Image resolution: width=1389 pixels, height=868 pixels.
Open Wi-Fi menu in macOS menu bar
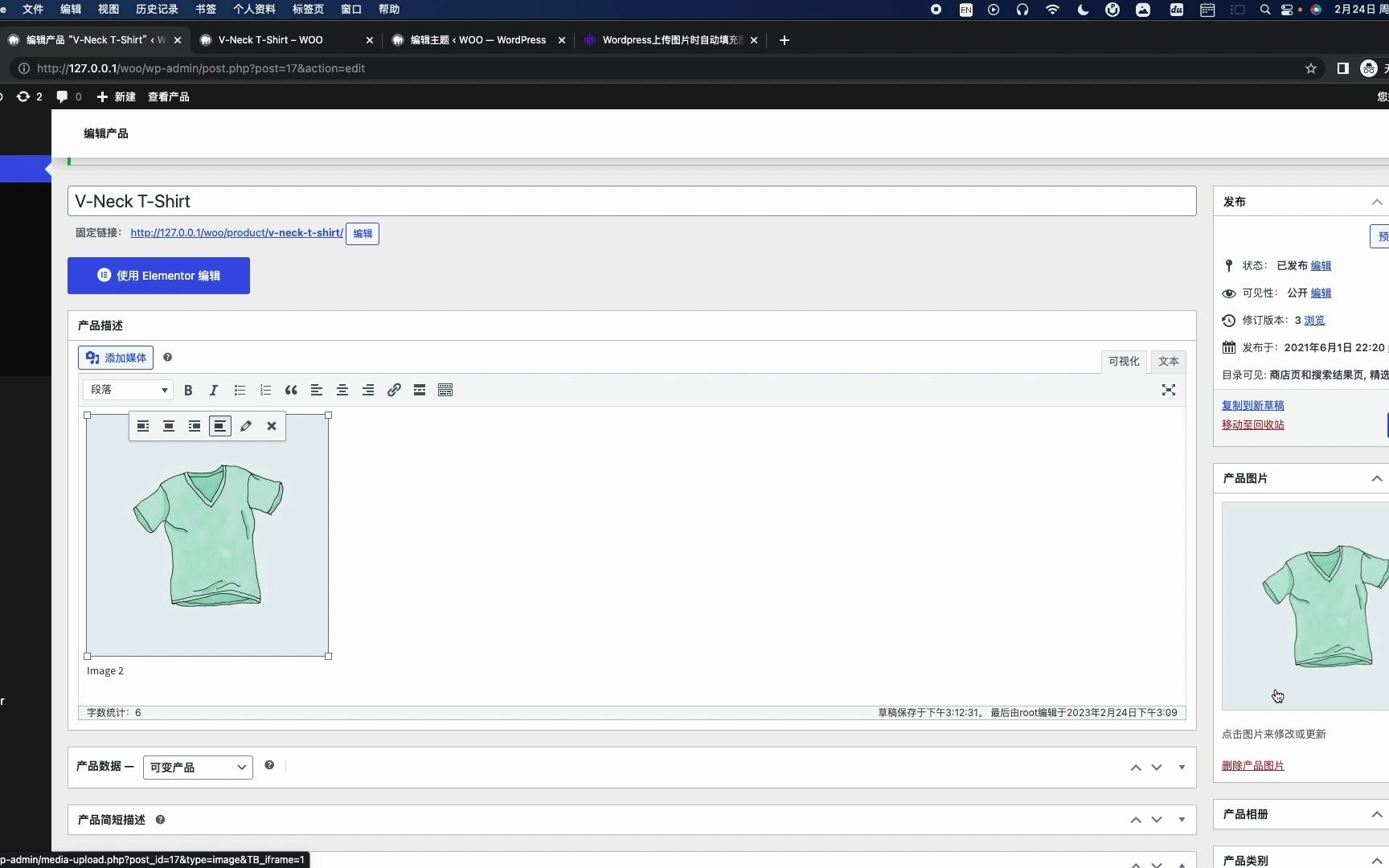[1052, 10]
